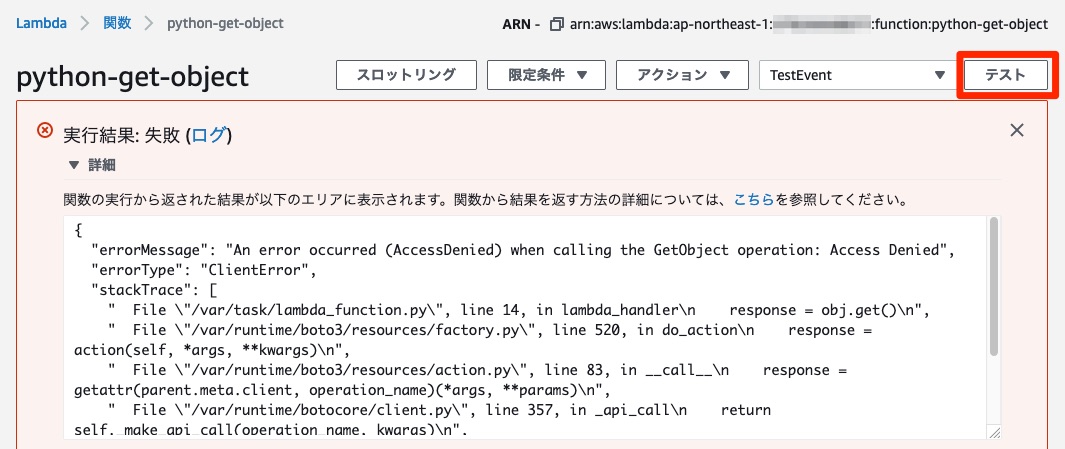Viewport: 1065px width, 449px height.
Task: Click the output area resize handle
Action: 992,432
